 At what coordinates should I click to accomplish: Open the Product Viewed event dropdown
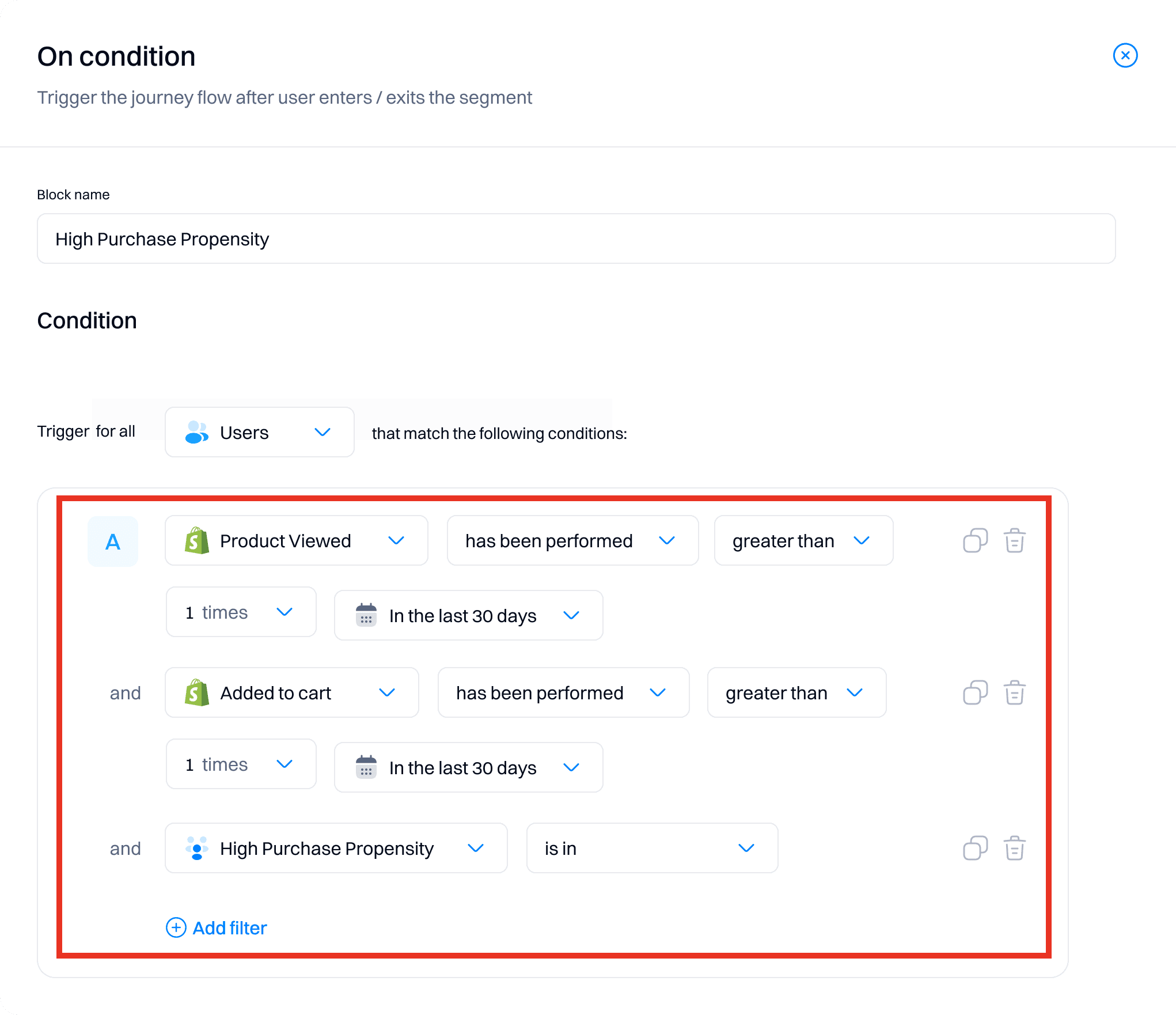[296, 541]
